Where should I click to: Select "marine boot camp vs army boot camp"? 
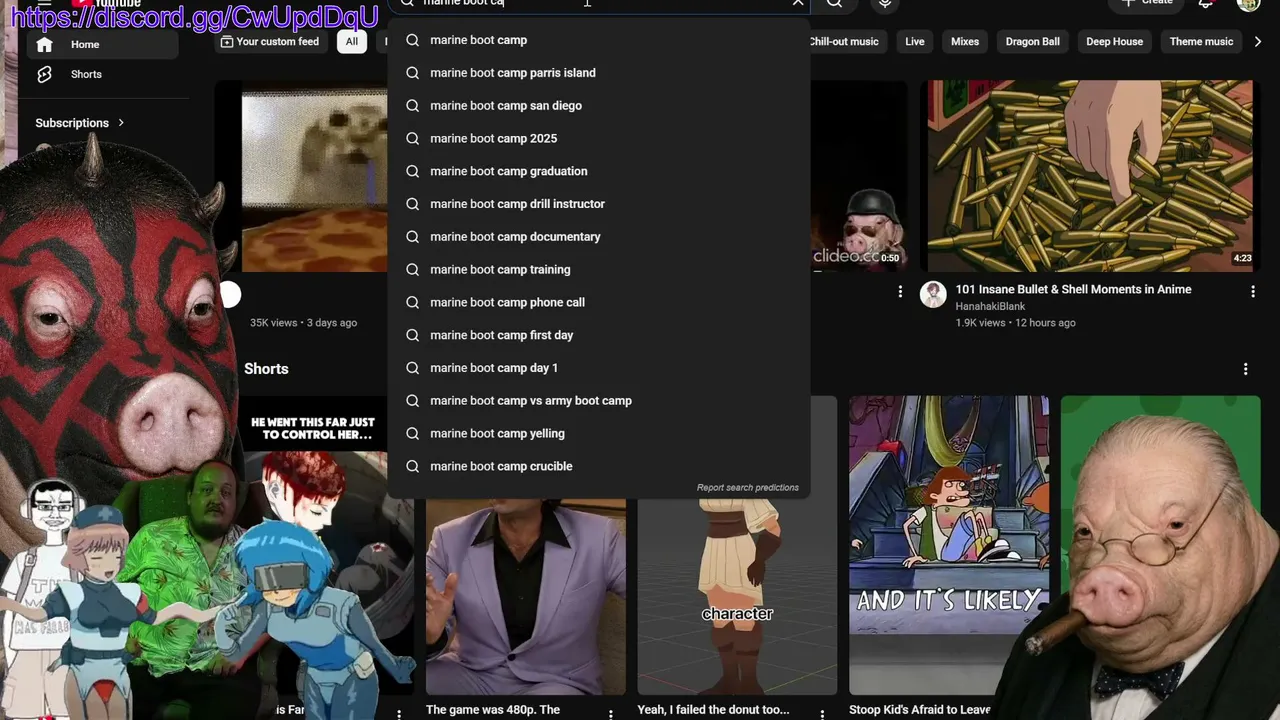tap(598, 401)
